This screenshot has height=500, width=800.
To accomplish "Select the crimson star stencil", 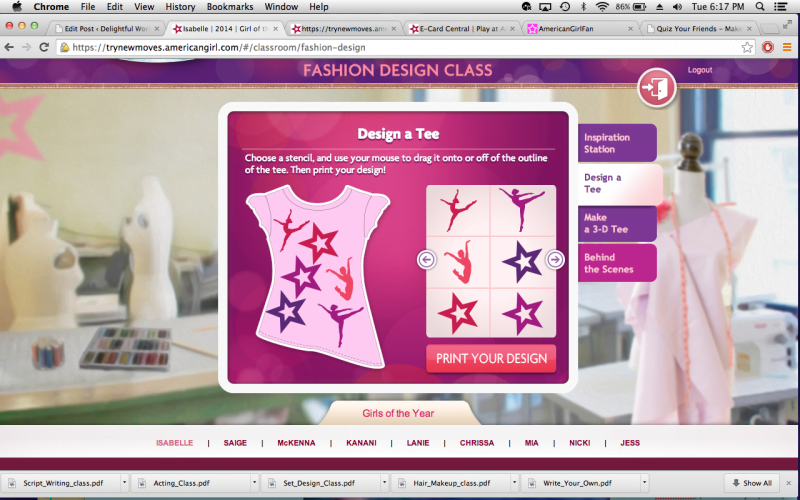I will [458, 313].
